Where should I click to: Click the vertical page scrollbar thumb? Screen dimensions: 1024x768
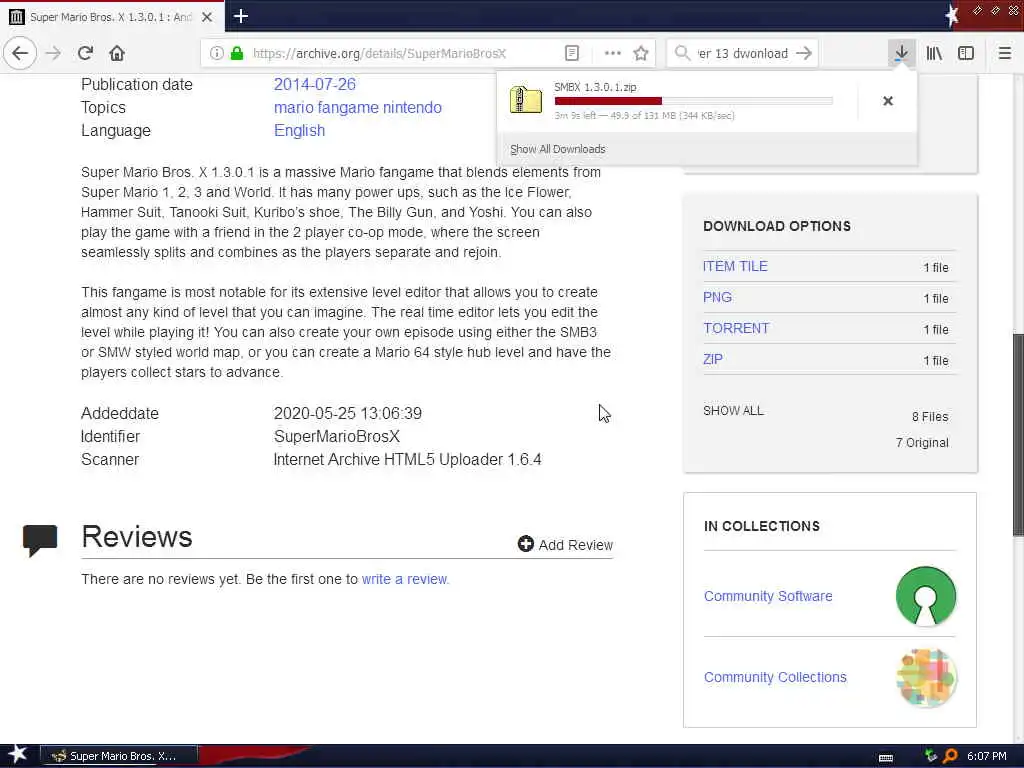click(x=1018, y=435)
